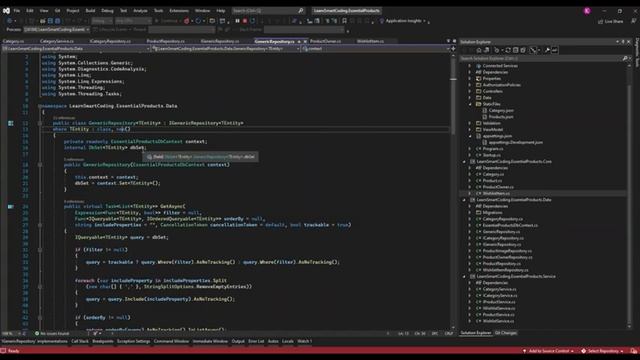This screenshot has width=640, height=360.
Task: Open the File menu
Action: pos(17,11)
